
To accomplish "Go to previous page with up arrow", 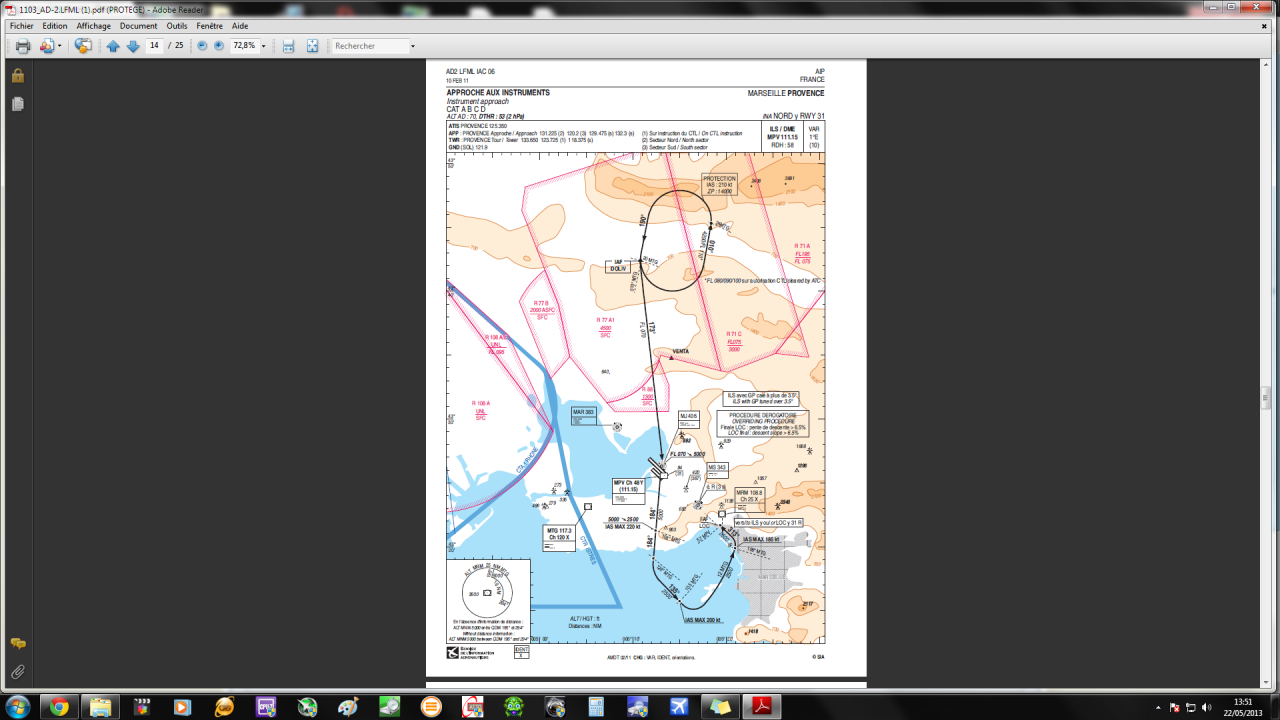I will (113, 46).
